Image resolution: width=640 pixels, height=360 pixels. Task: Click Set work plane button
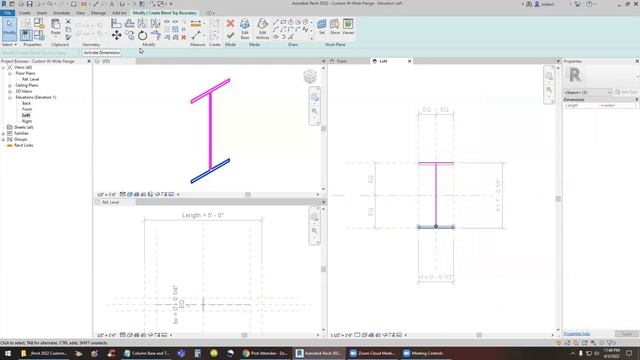[x=322, y=27]
